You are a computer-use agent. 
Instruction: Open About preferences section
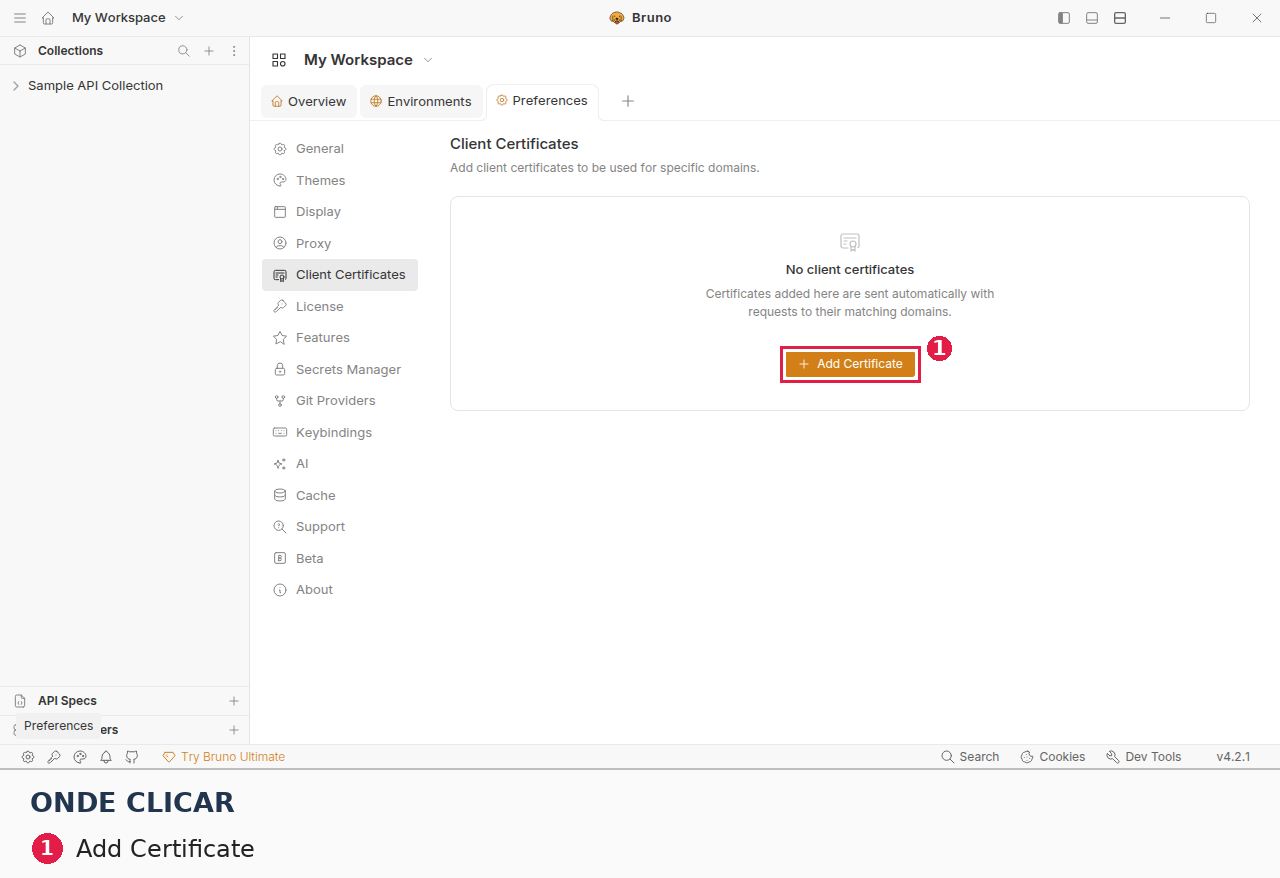(x=340, y=590)
